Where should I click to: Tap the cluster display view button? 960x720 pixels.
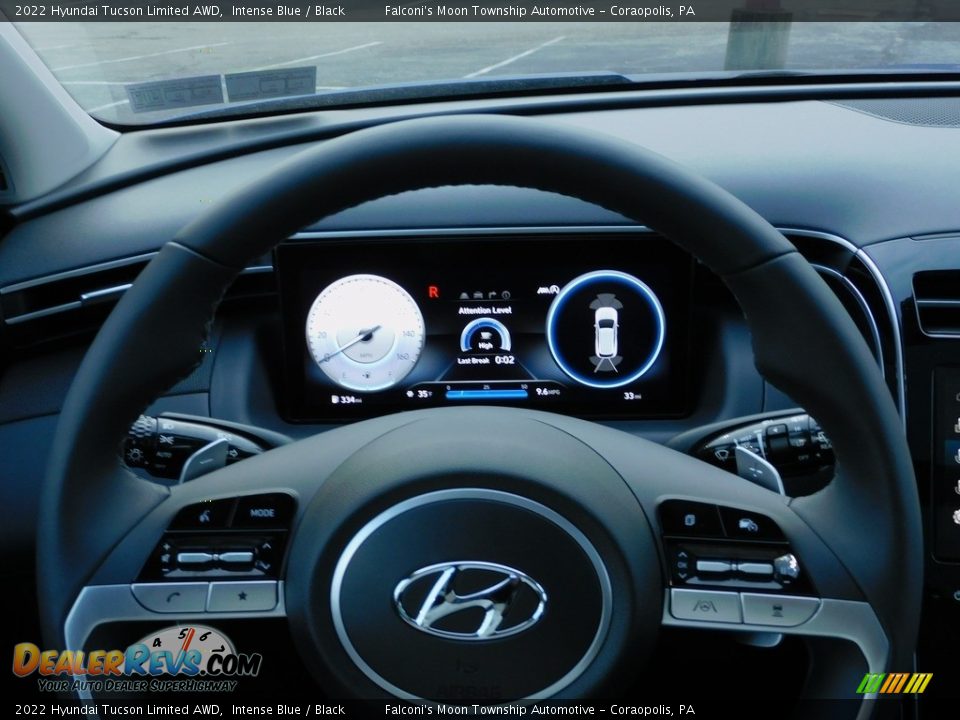tap(689, 520)
